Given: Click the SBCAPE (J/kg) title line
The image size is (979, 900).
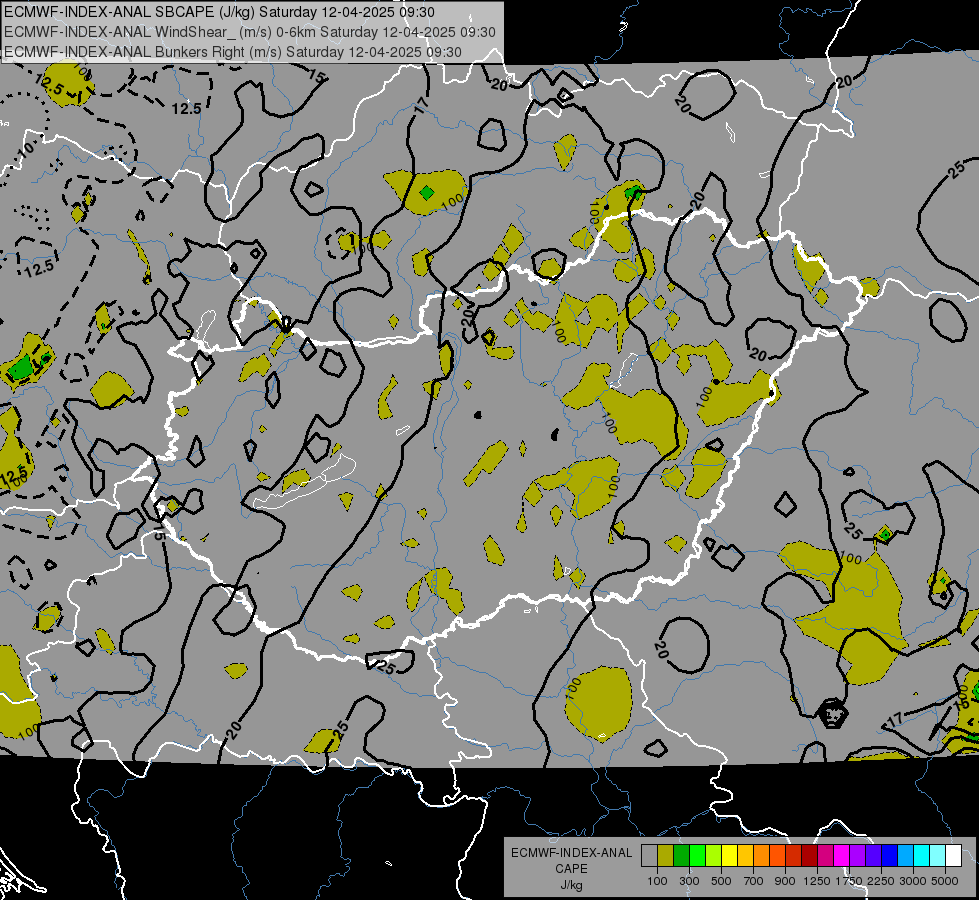Looking at the screenshot, I should click(220, 12).
